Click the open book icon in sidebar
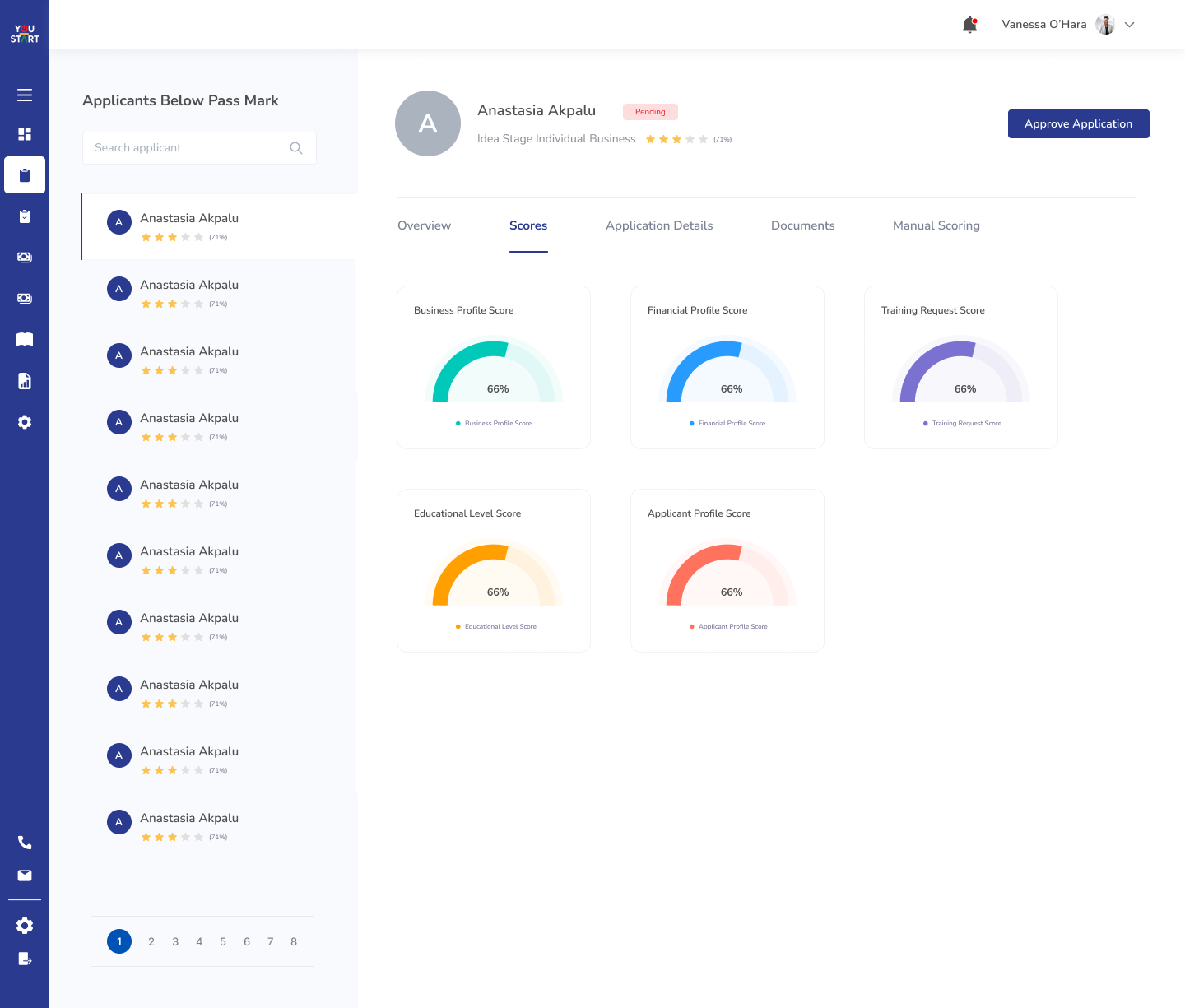Viewport: 1185px width, 1008px height. [25, 340]
